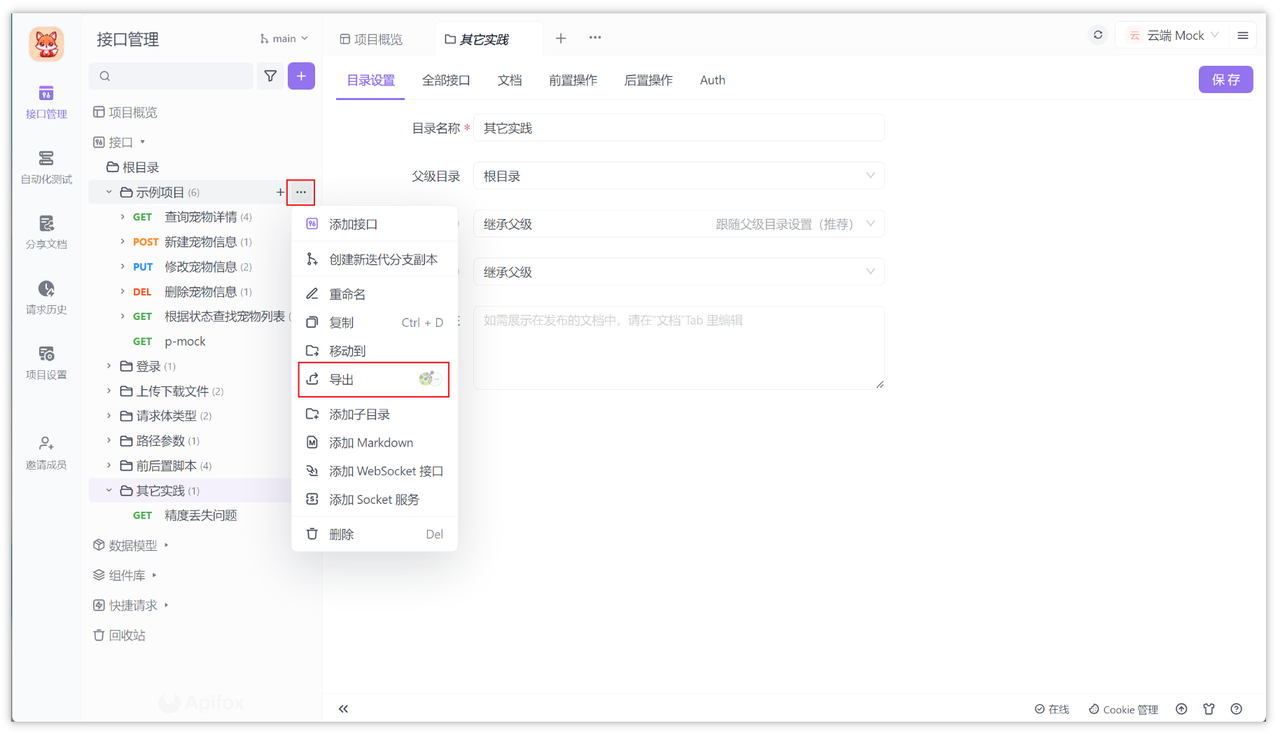Choose 复制 in context menu
1280x735 pixels.
tap(374, 322)
